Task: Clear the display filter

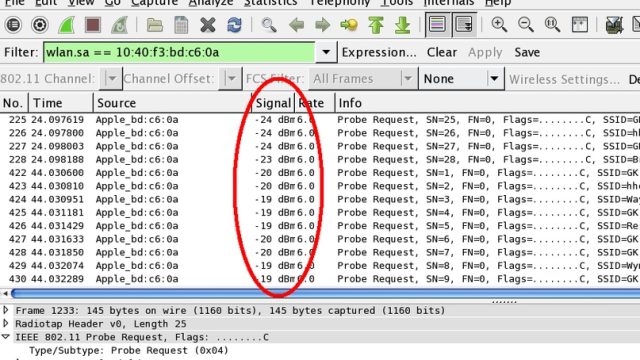Action: (x=442, y=52)
